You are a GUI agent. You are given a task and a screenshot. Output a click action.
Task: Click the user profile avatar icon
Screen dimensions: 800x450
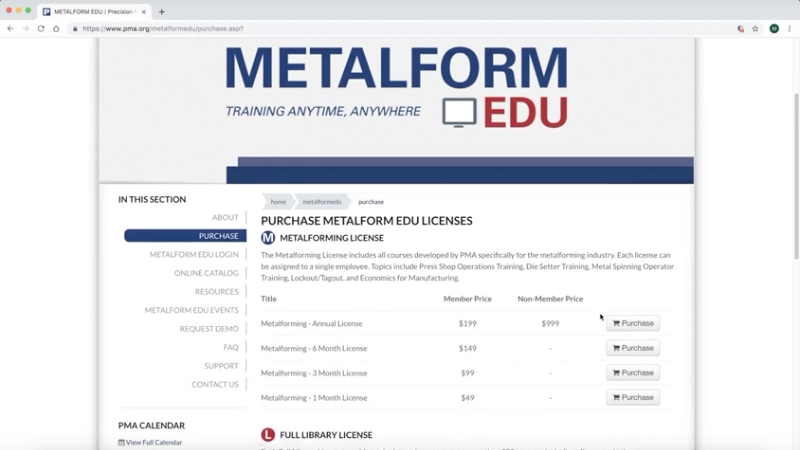click(x=774, y=28)
